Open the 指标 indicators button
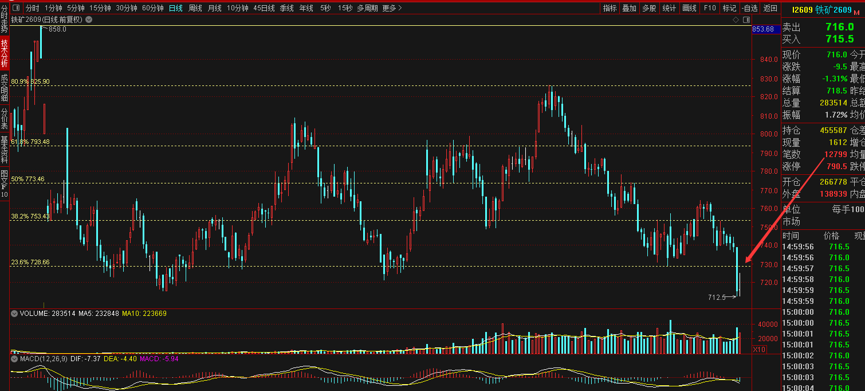The height and width of the screenshot is (391, 865). [610, 8]
